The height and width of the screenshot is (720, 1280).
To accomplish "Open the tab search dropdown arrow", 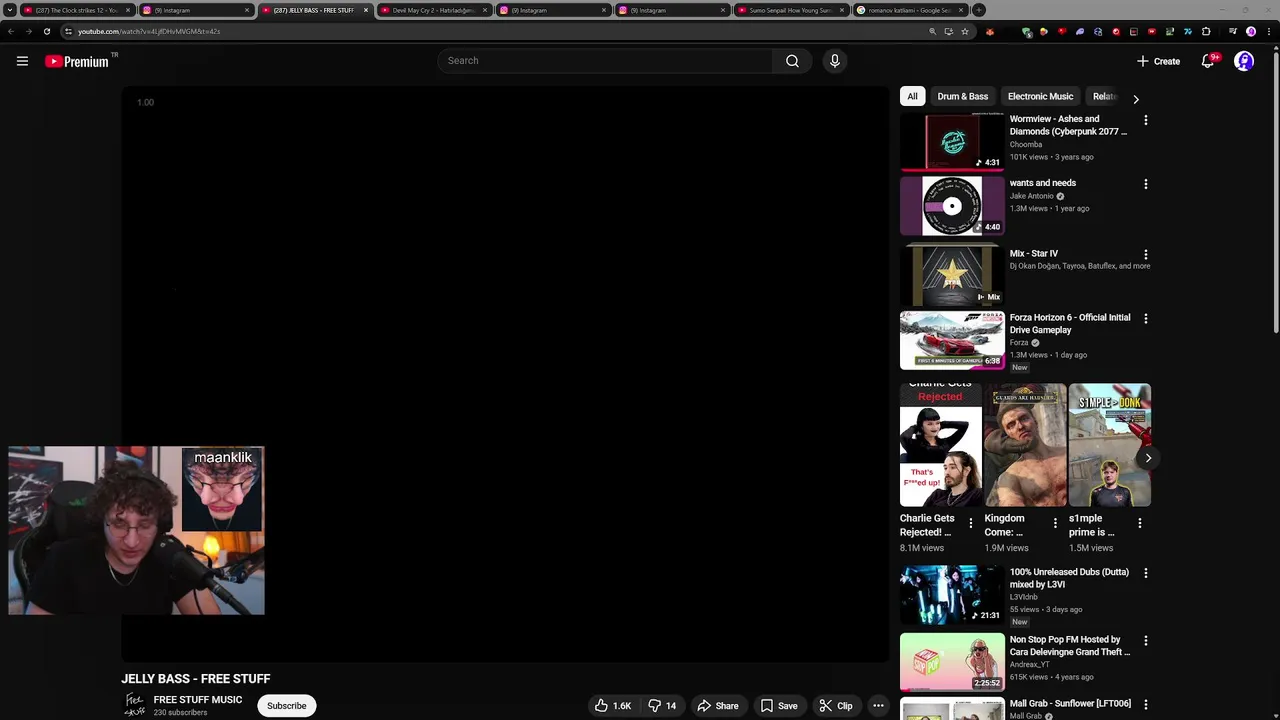I will pyautogui.click(x=10, y=10).
